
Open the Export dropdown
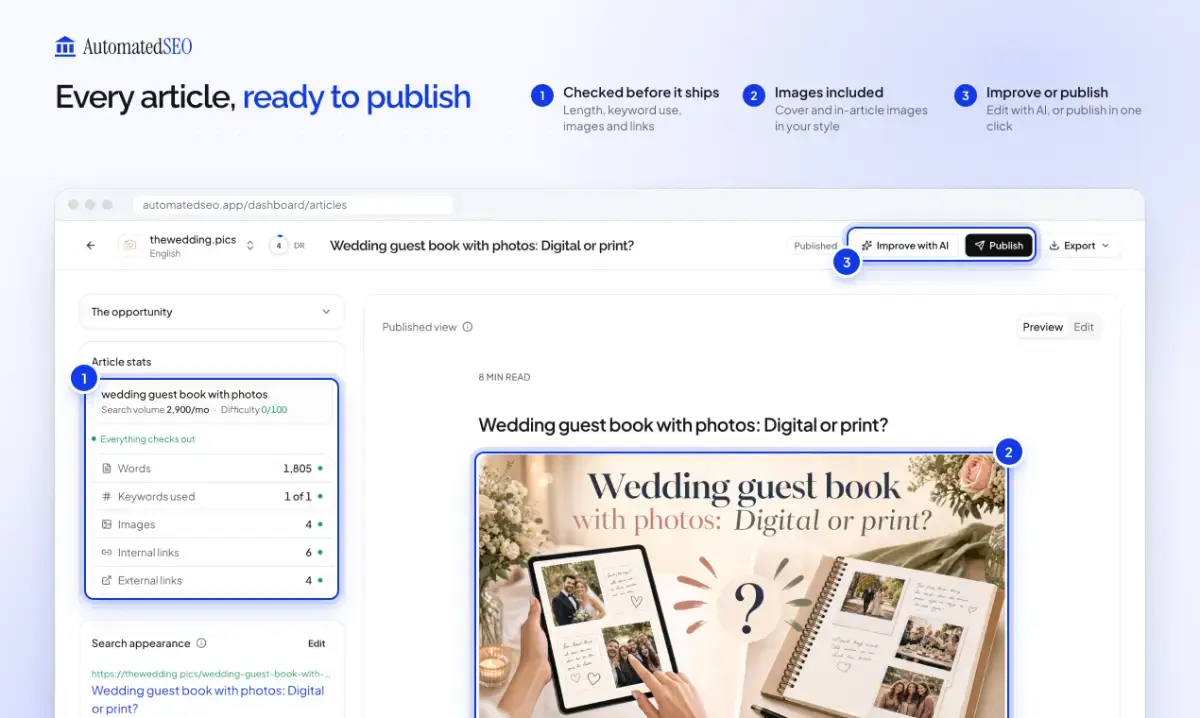coord(1079,246)
